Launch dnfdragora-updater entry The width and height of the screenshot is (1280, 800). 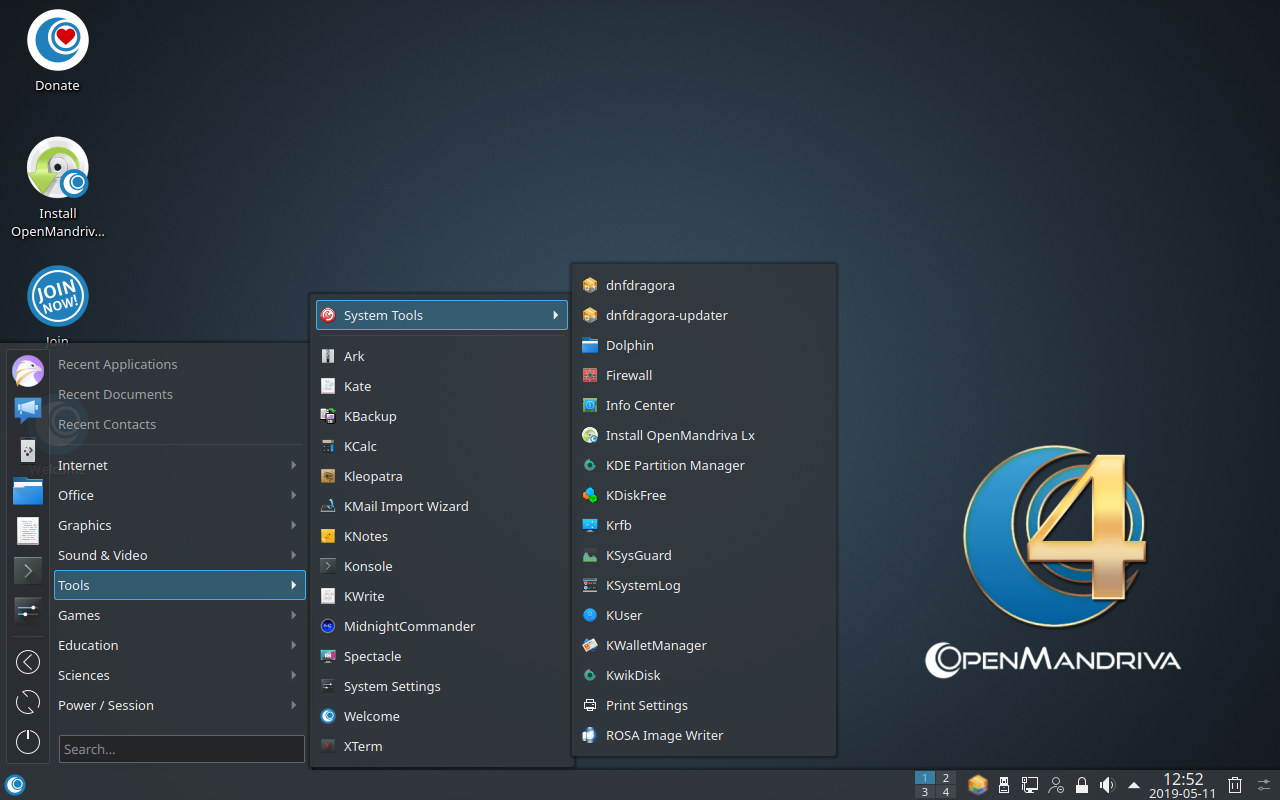[x=703, y=315]
